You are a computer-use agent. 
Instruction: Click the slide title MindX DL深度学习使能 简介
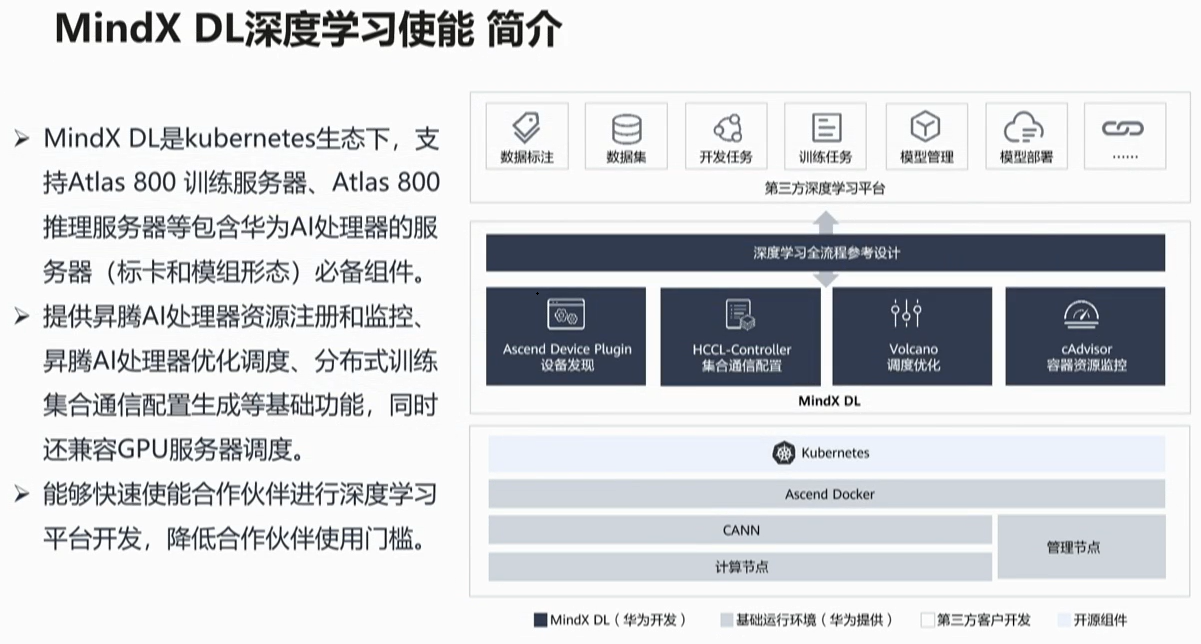tap(308, 30)
